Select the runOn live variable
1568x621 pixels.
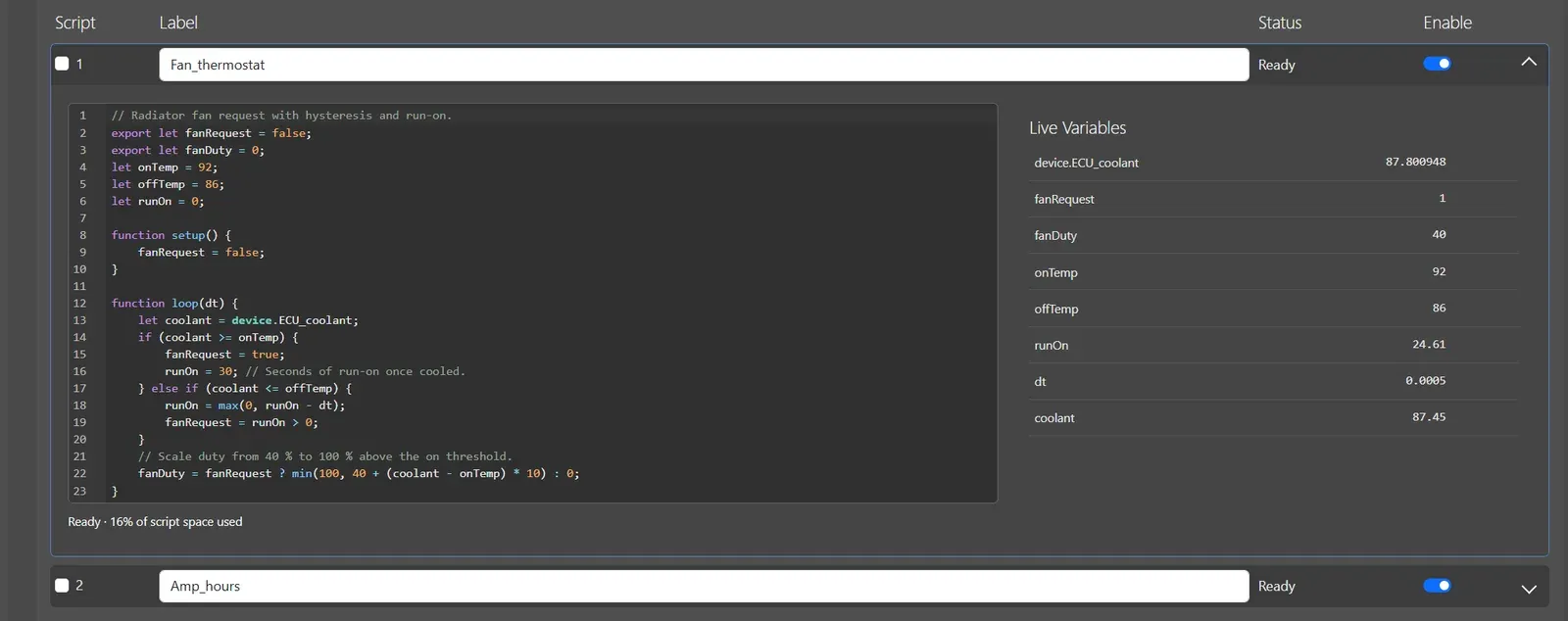[x=1273, y=345]
